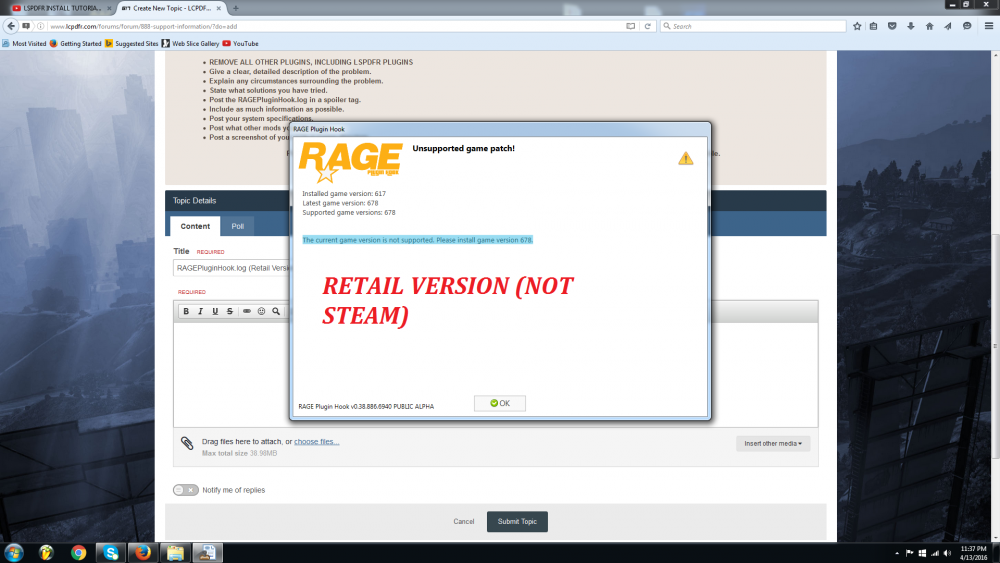Screen dimensions: 1000x563
Task: Toggle Reader View icon in address bar
Action: tap(630, 26)
